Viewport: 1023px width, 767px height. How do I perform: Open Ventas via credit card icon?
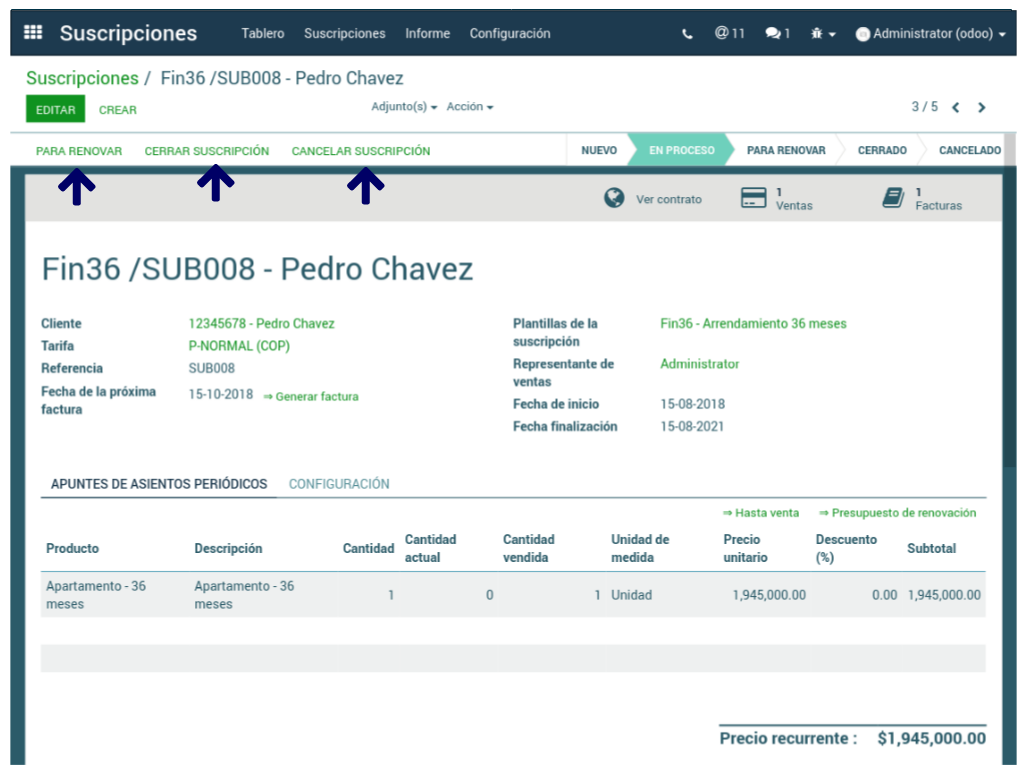pos(754,198)
